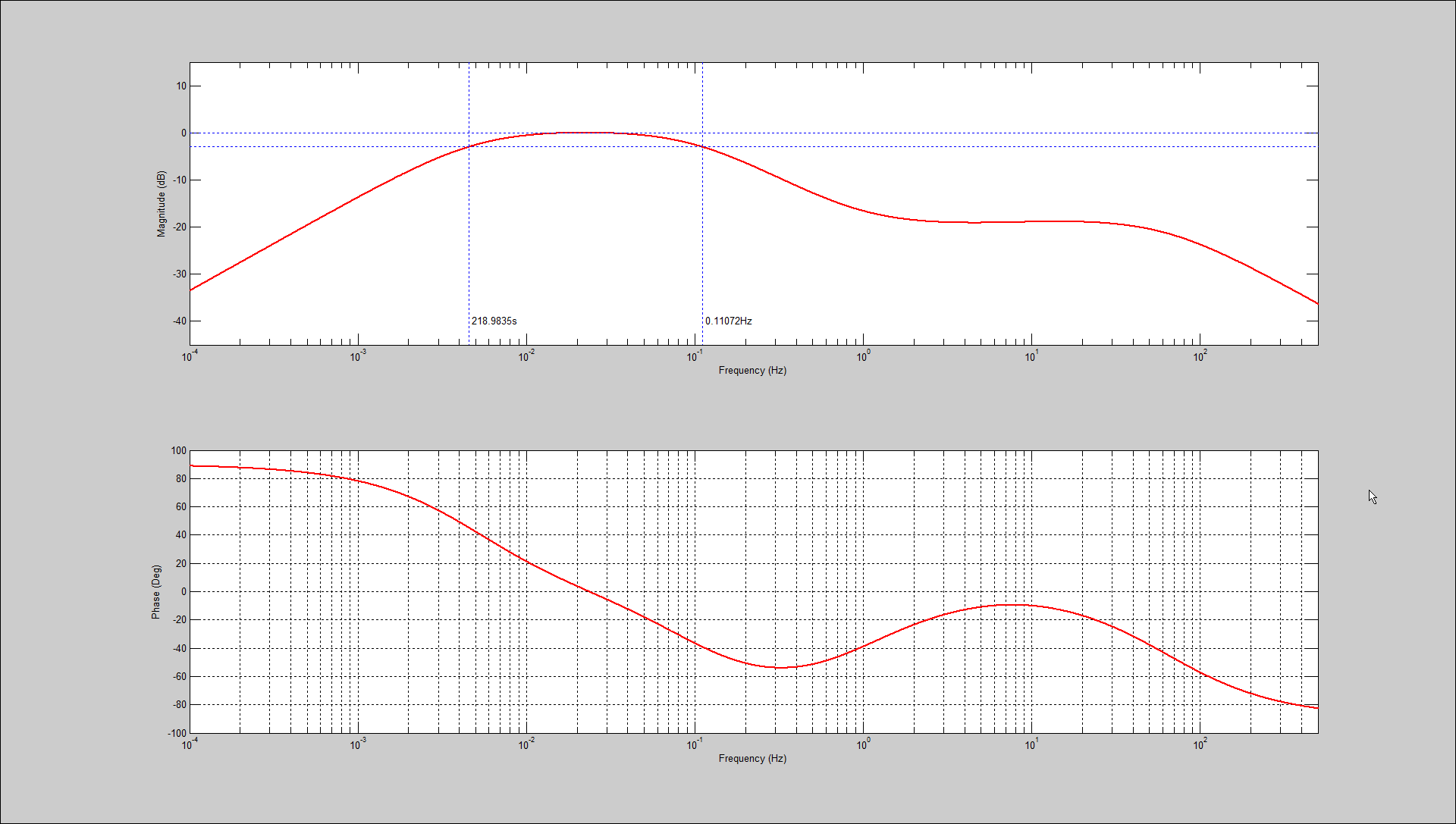The image size is (1456, 824).
Task: Click the 10^-3 tick under magnitude plot
Action: tap(358, 356)
